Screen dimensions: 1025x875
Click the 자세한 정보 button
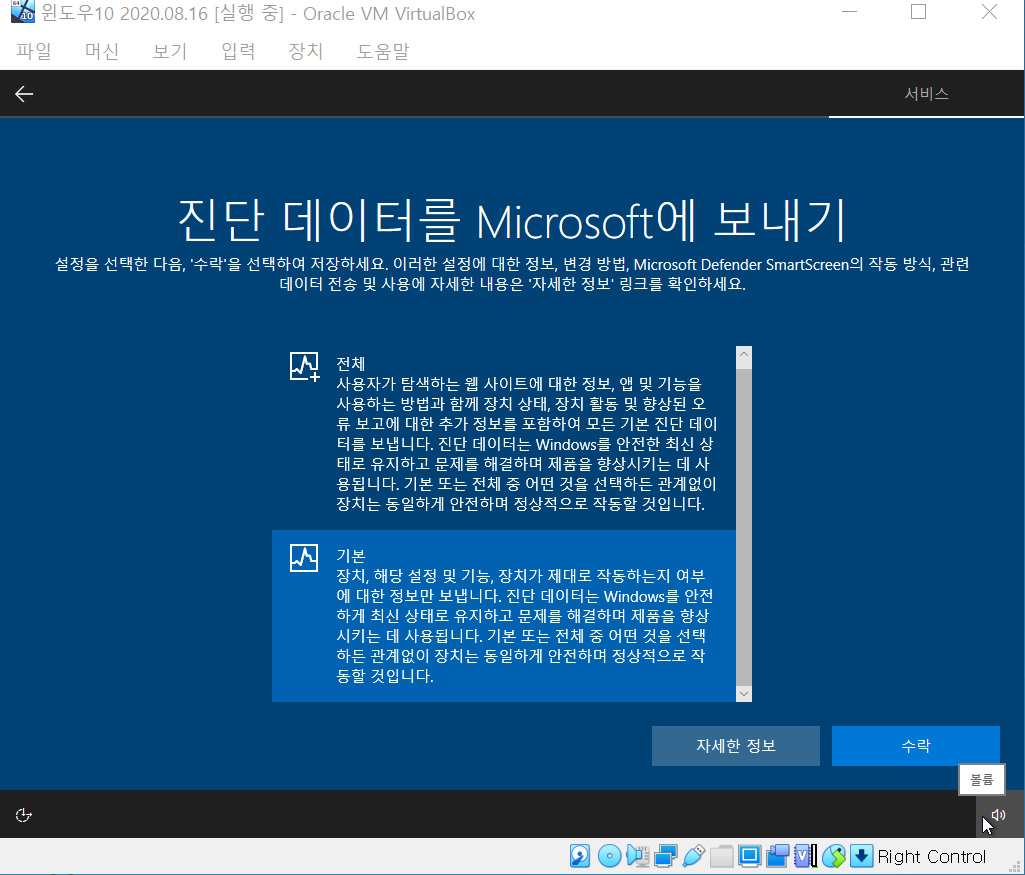coord(735,746)
